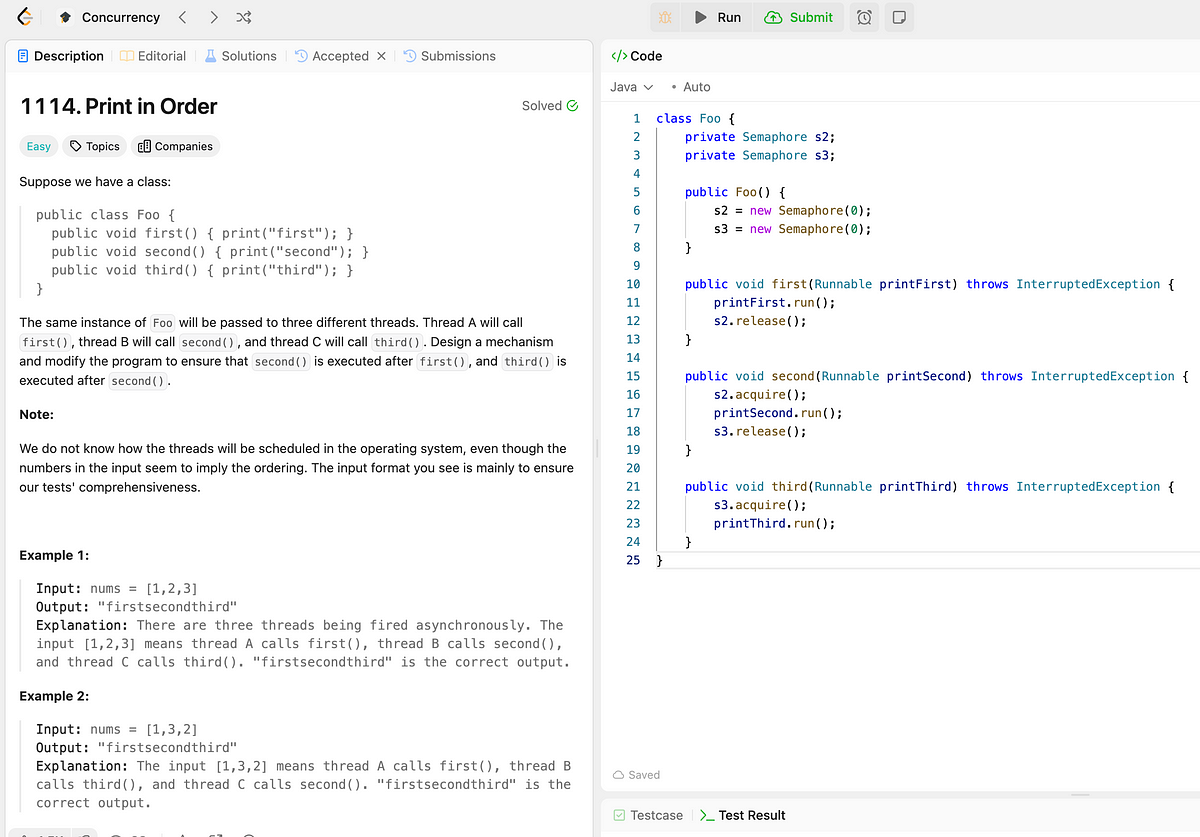Click the second(Runnable printSecond) method signature
The height and width of the screenshot is (837, 1200).
coord(937,376)
